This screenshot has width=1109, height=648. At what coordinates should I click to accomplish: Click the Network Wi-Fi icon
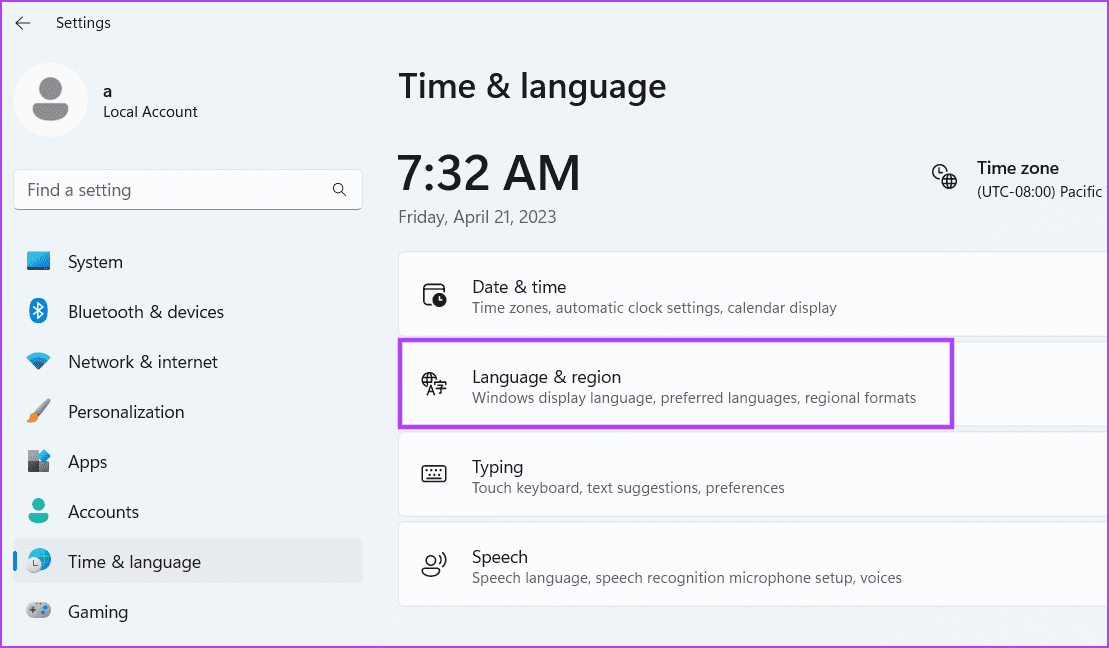[x=38, y=361]
